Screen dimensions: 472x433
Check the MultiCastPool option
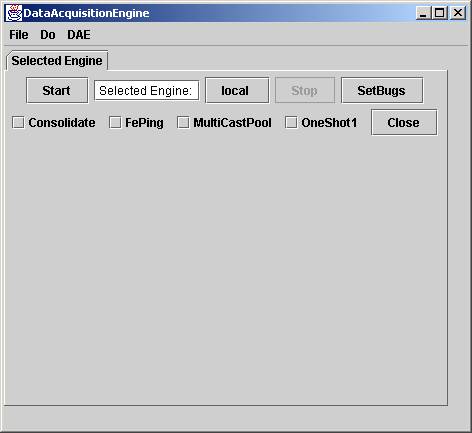click(x=183, y=122)
